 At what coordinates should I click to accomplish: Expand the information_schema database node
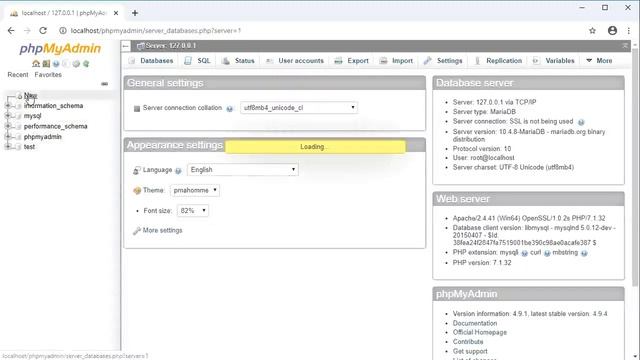tap(7, 106)
